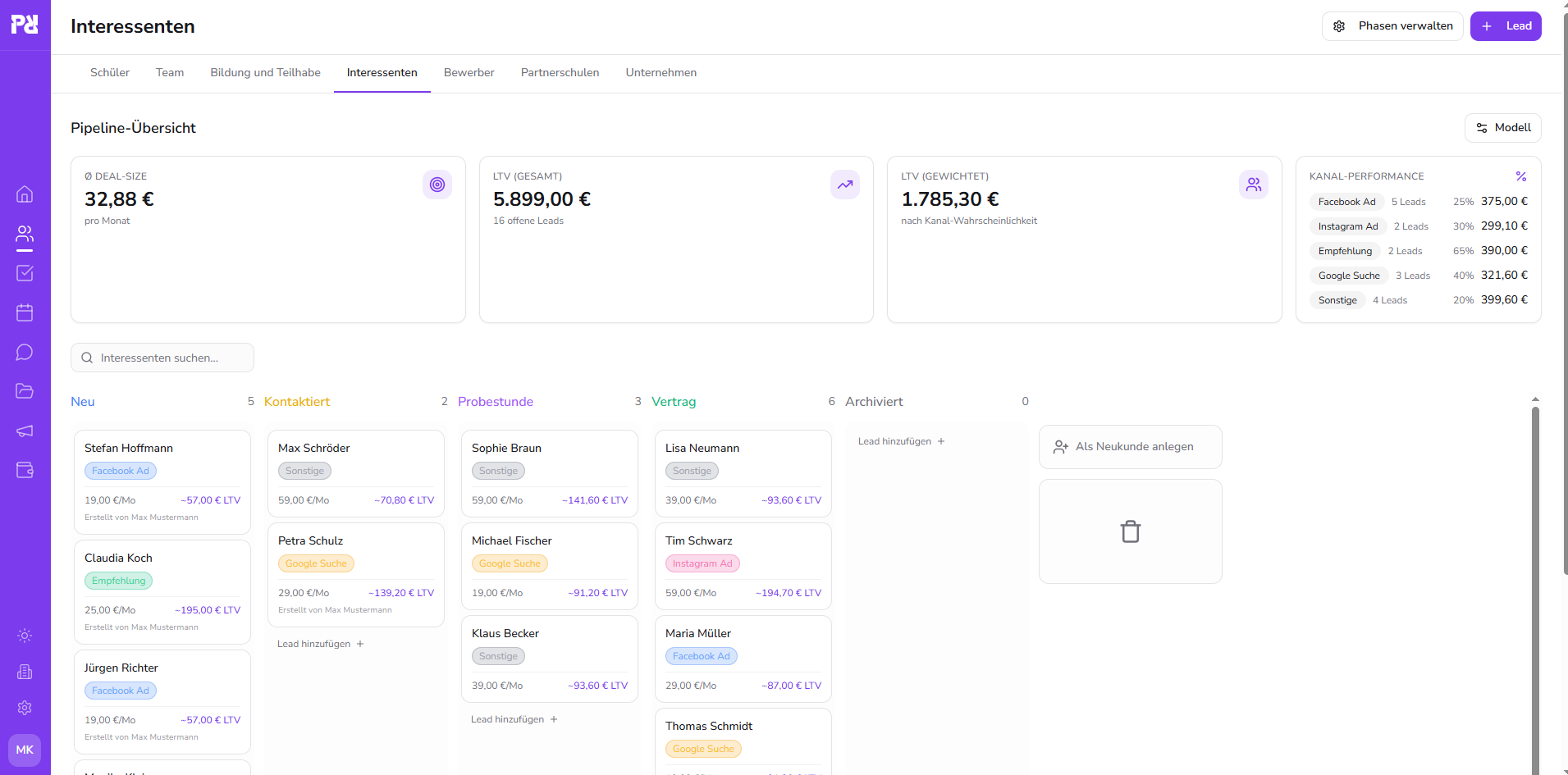The height and width of the screenshot is (775, 1568).
Task: Go to the Bewerber tab
Action: [469, 73]
